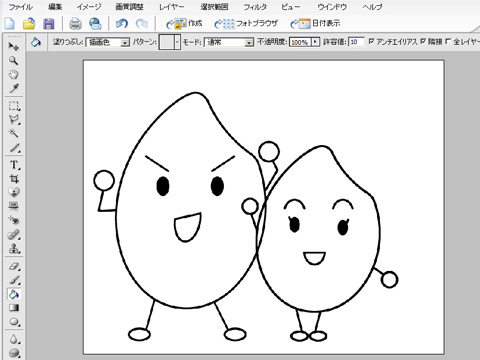Select the Blur droplet tool
This screenshot has height=360, width=480.
tap(13, 339)
